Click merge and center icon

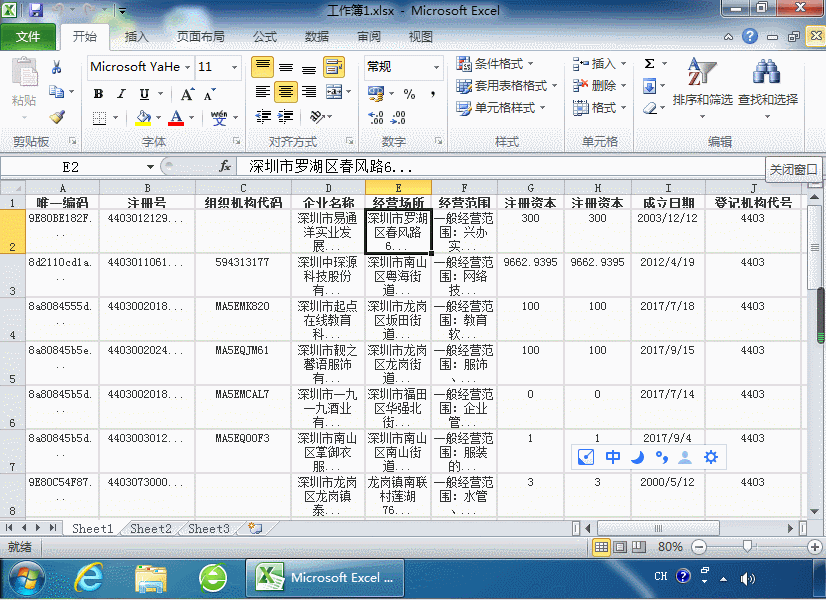[x=334, y=92]
